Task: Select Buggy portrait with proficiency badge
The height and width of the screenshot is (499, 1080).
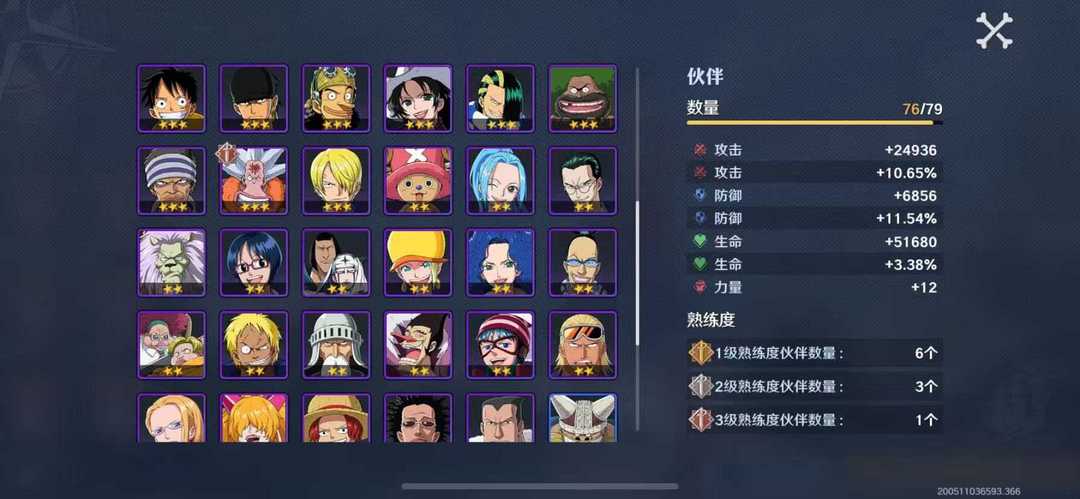Action: click(253, 181)
